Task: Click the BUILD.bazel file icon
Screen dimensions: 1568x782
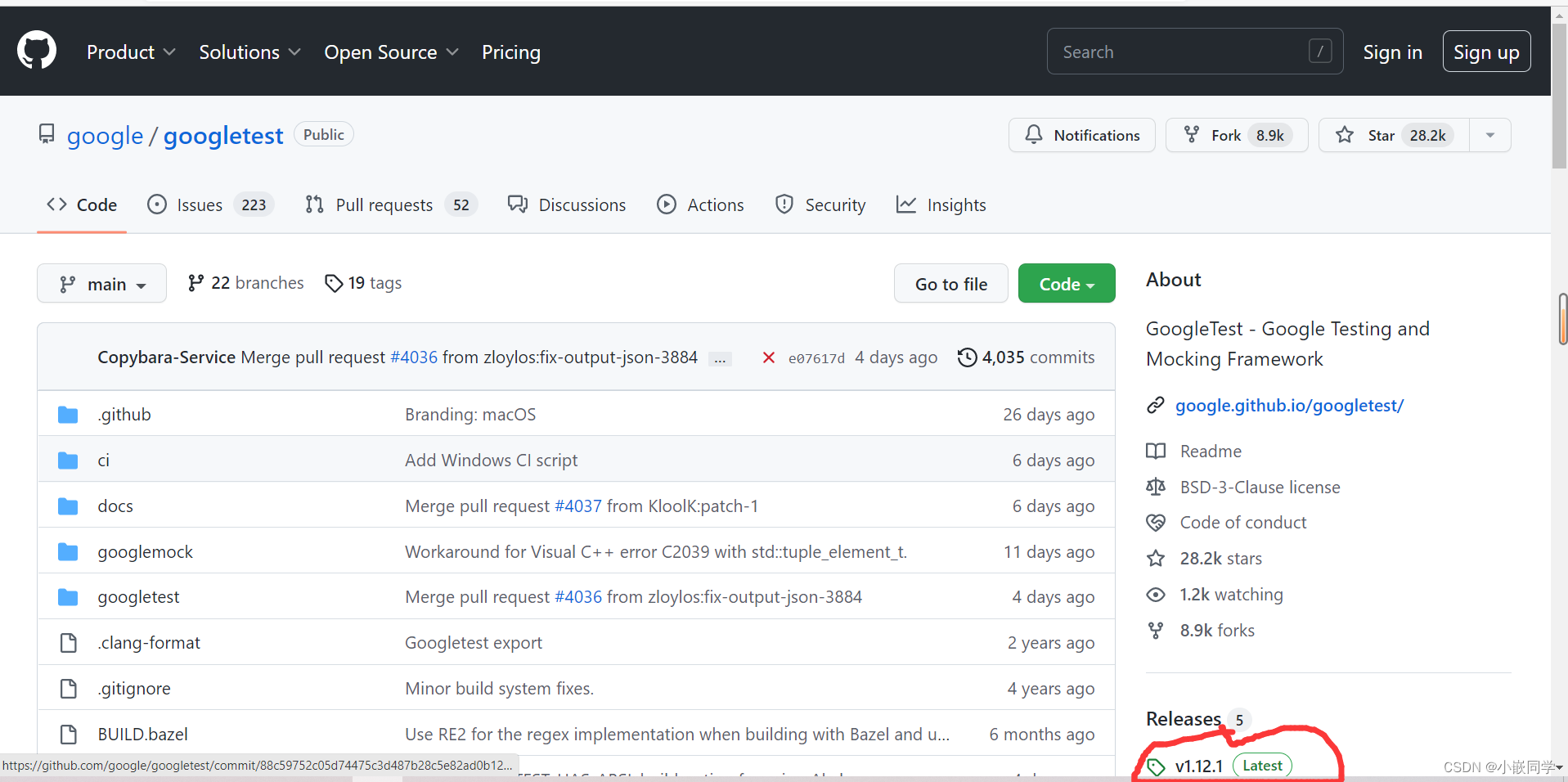Action: [69, 735]
